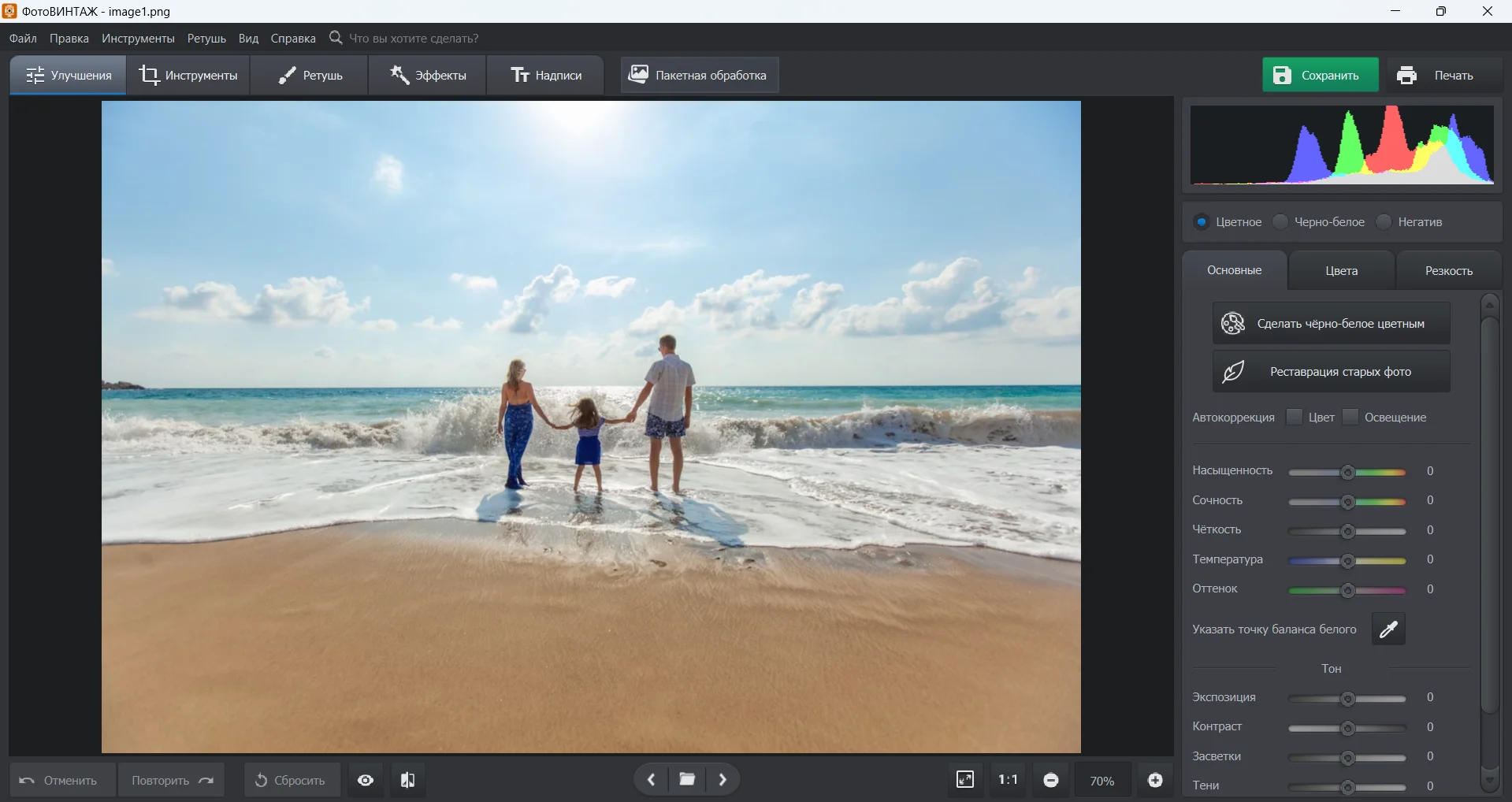This screenshot has height=802, width=1512.
Task: Click the search field 'Что вы хотите сделать?'
Action: tap(414, 39)
